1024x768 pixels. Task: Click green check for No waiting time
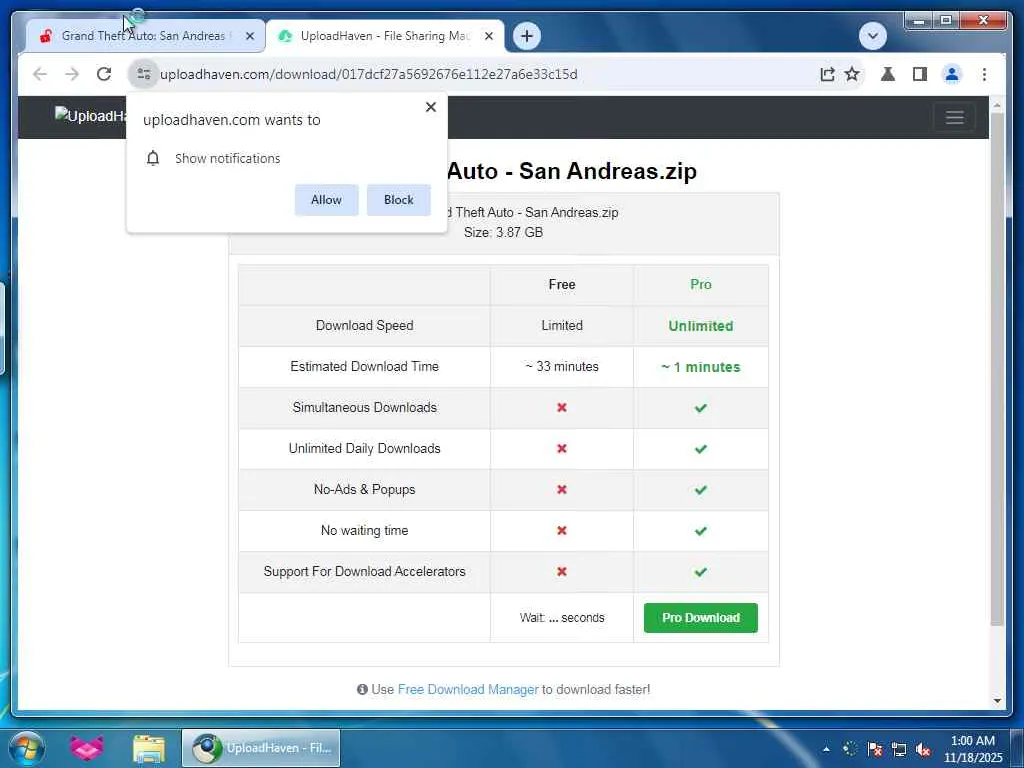coord(701,531)
